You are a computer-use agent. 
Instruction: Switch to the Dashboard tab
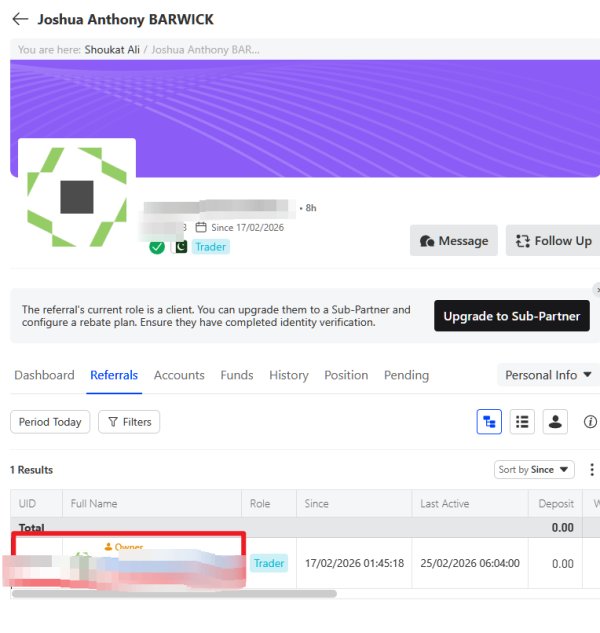[44, 375]
